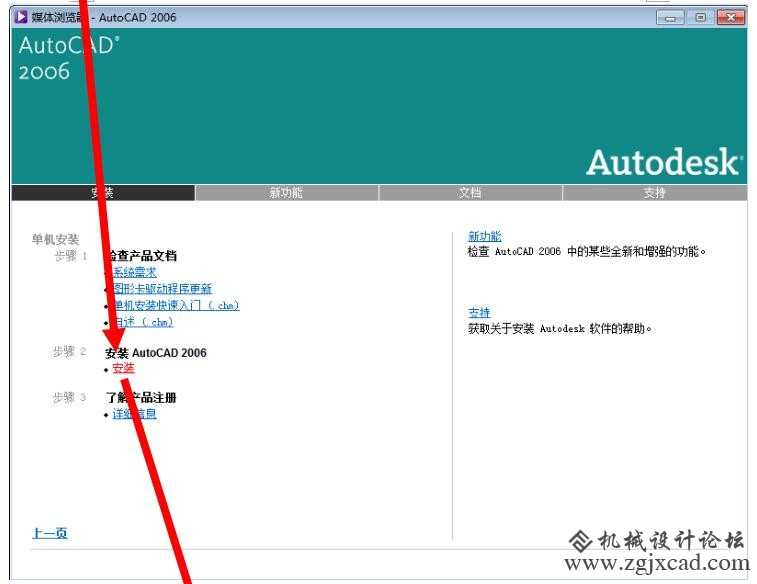Open the 自述 (.chm) link
The width and height of the screenshot is (757, 584).
[x=143, y=321]
